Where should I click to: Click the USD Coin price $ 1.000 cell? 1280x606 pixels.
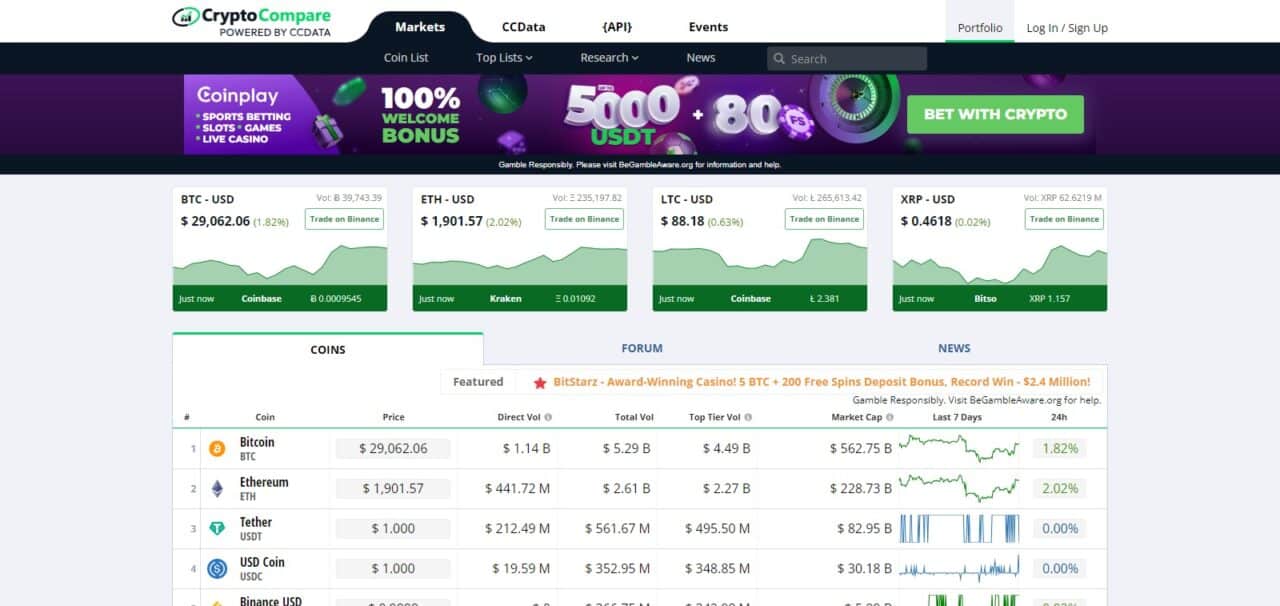[393, 569]
